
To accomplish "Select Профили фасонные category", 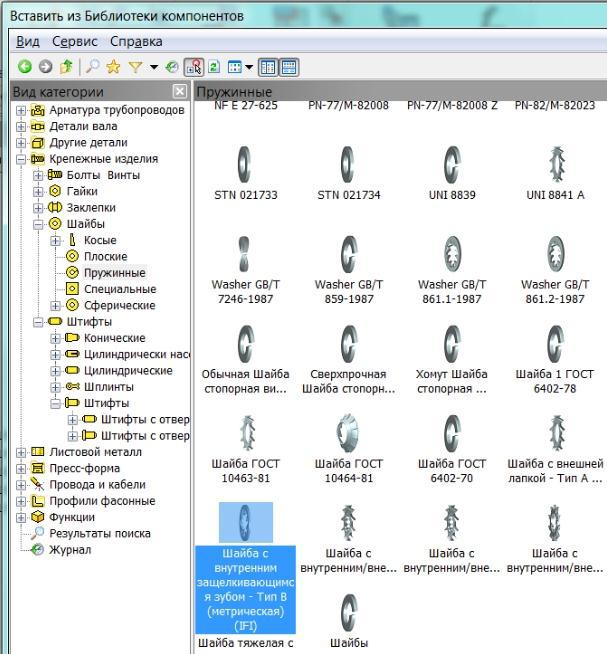I will [x=102, y=501].
